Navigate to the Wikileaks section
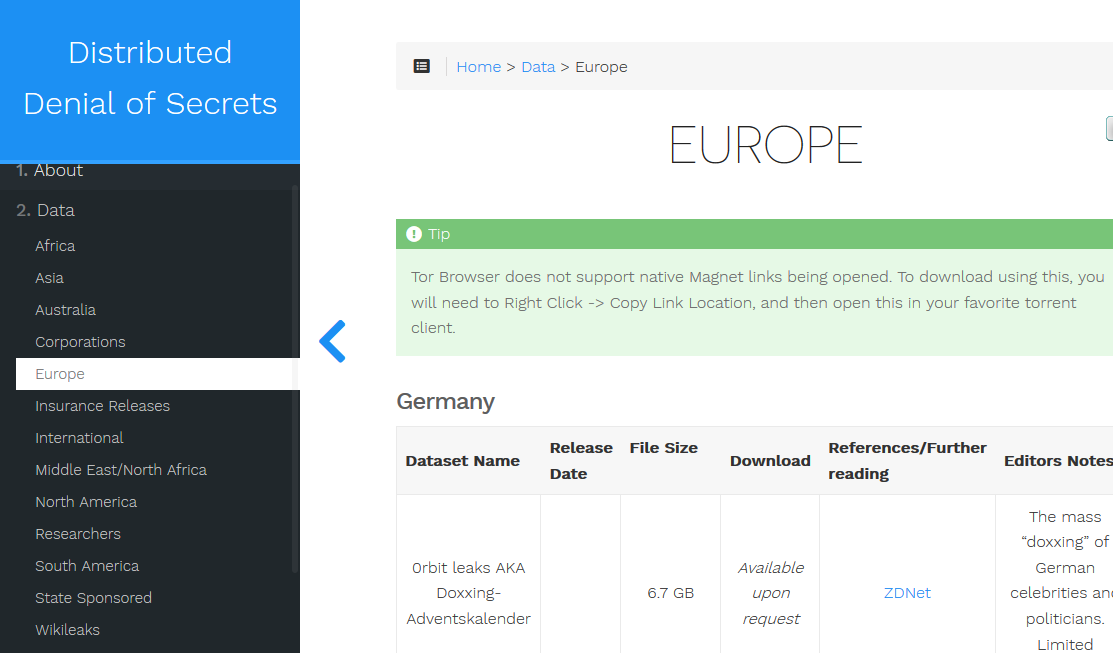Image resolution: width=1113 pixels, height=653 pixels. tap(67, 630)
